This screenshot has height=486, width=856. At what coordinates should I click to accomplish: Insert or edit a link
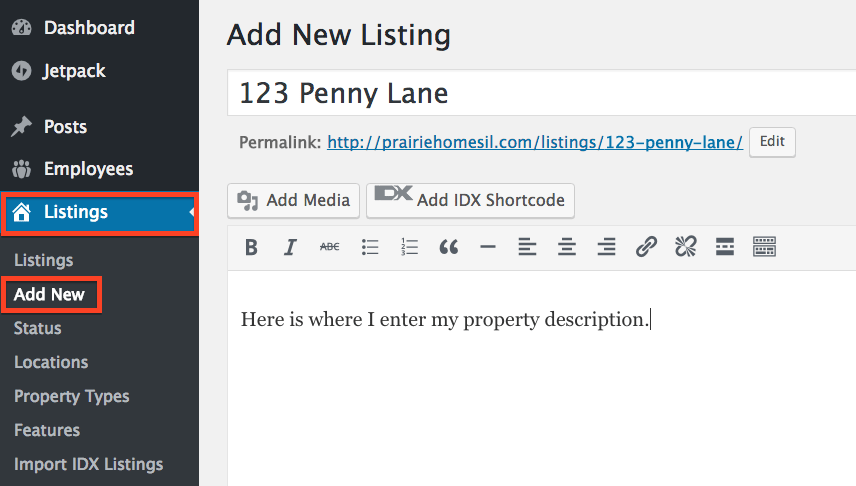646,247
